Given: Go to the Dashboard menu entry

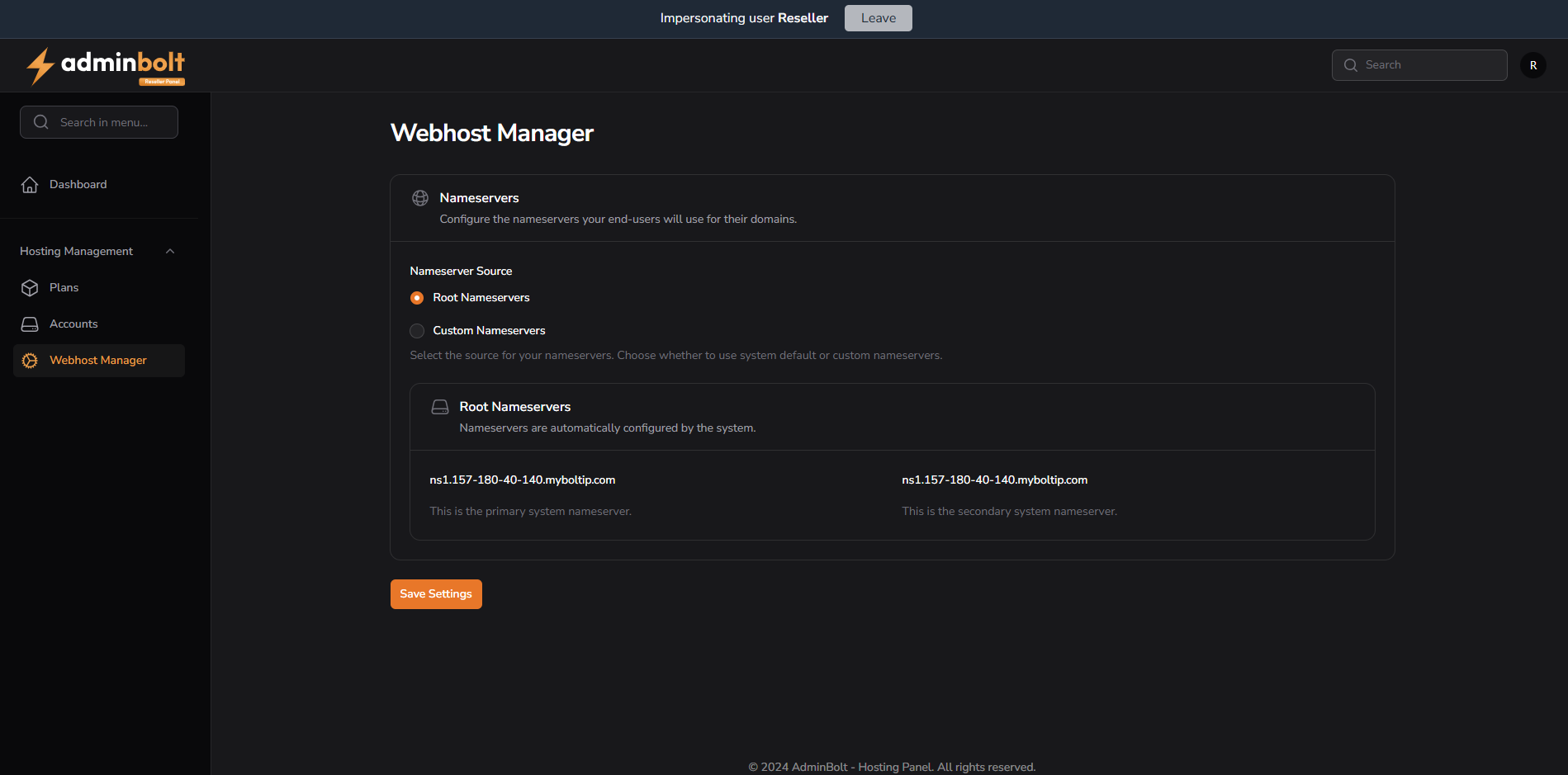Looking at the screenshot, I should 78,184.
